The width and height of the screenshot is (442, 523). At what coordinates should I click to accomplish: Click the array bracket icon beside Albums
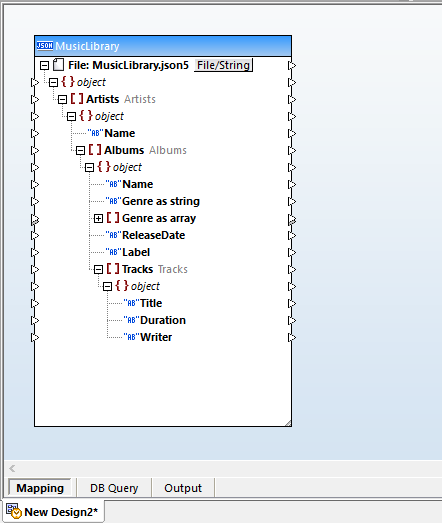pos(95,150)
